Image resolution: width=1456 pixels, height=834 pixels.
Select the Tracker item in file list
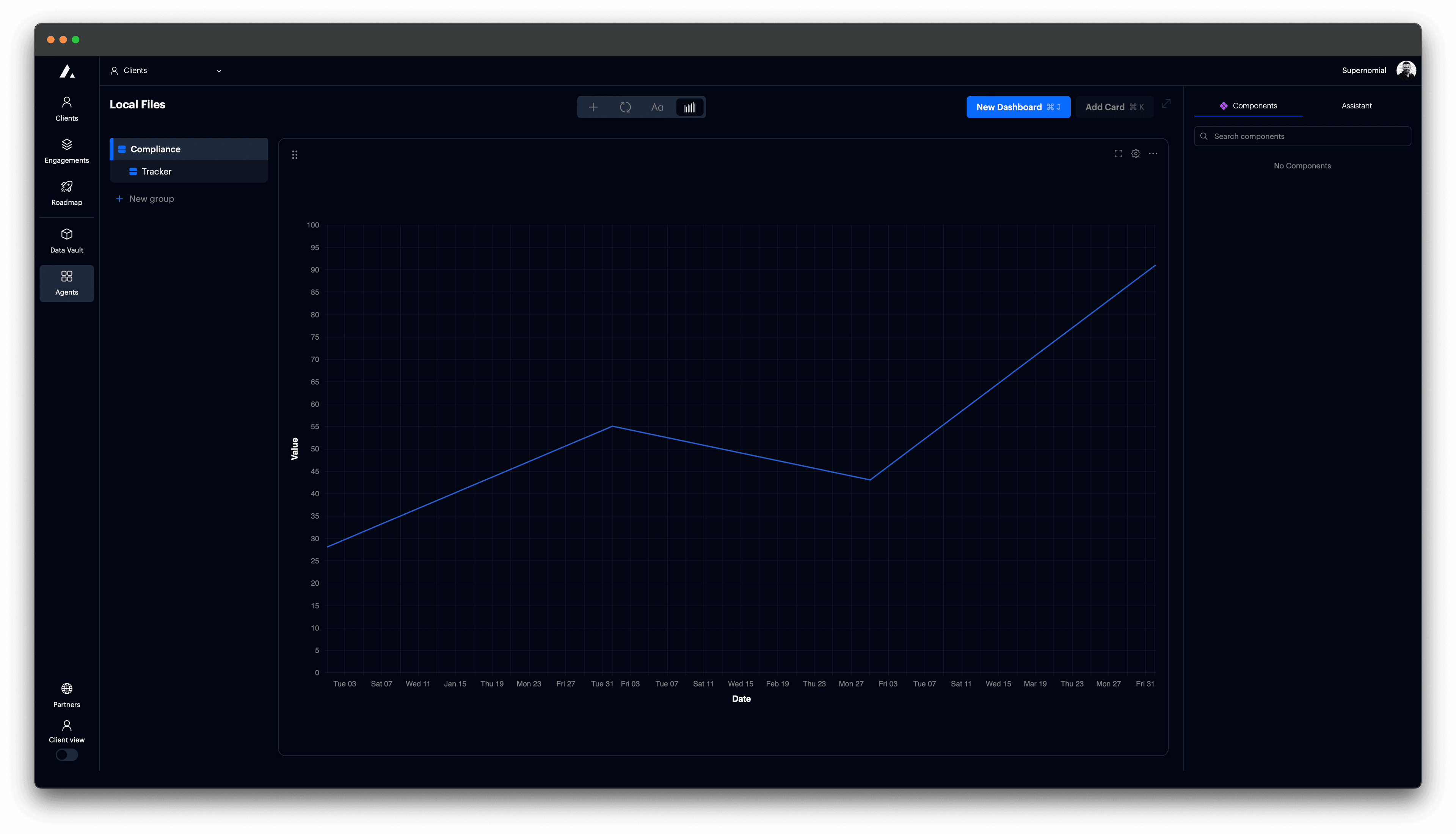click(x=156, y=171)
